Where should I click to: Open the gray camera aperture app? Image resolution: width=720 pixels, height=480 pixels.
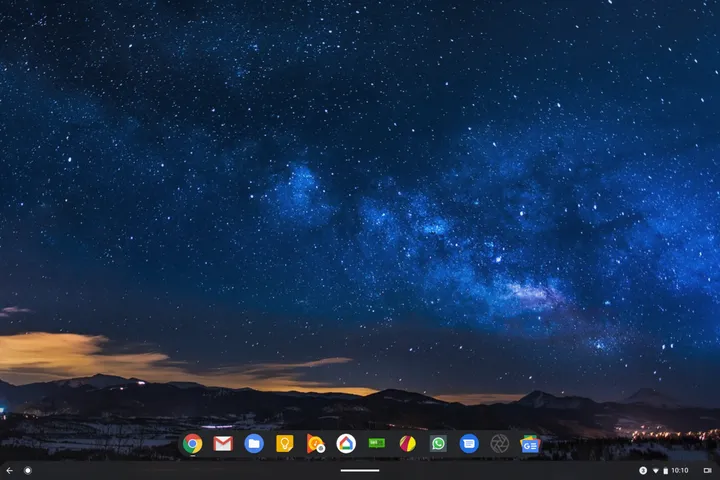499,443
